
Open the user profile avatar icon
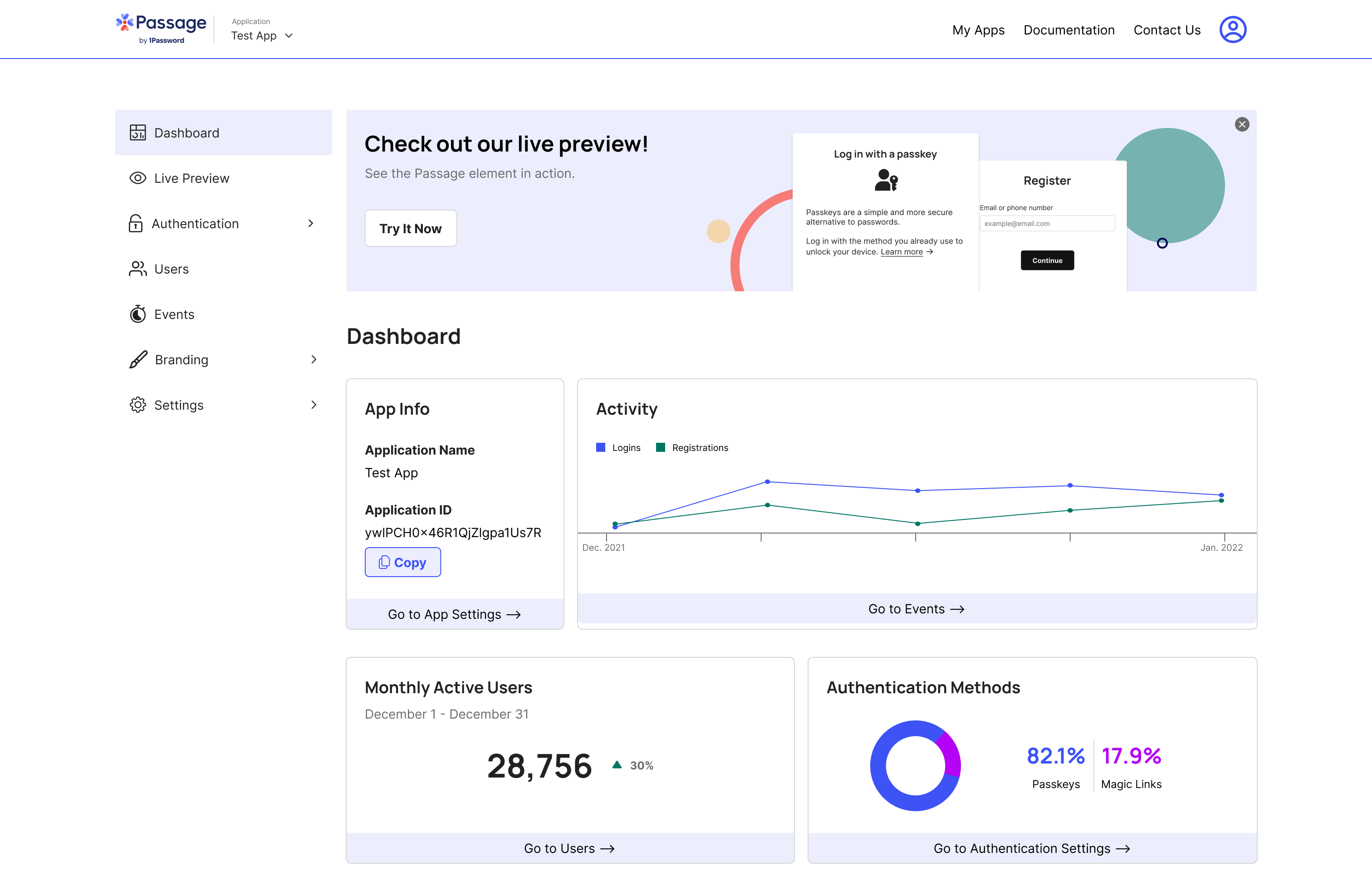tap(1233, 29)
